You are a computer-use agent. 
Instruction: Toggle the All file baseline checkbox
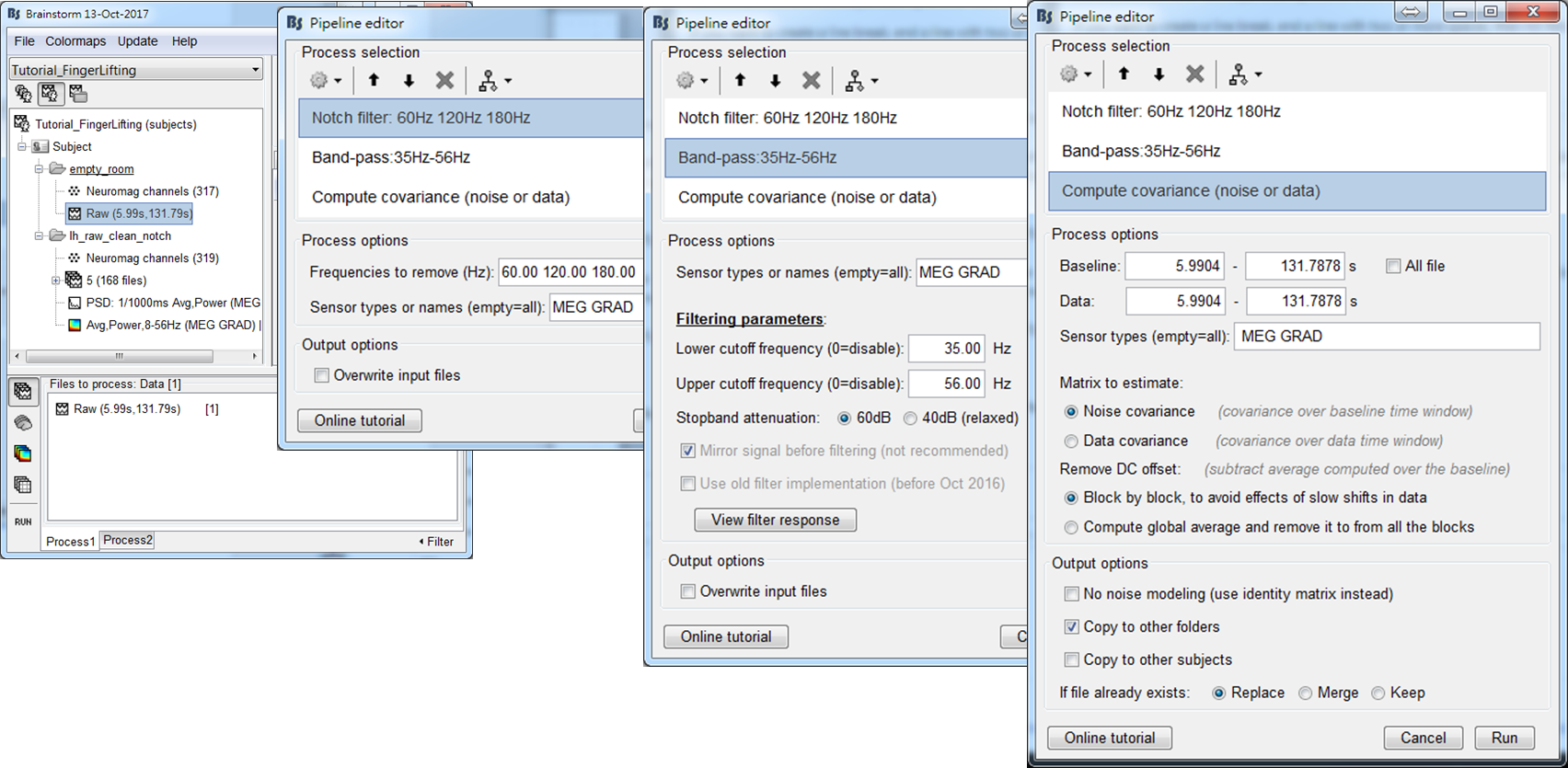[1393, 266]
